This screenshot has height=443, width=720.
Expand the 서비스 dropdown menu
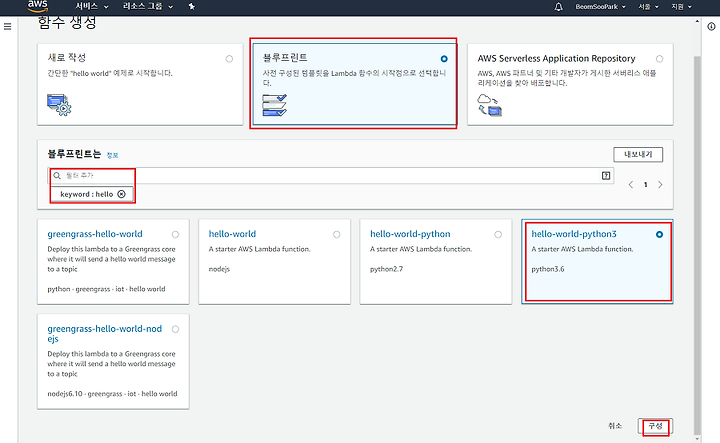[92, 6]
